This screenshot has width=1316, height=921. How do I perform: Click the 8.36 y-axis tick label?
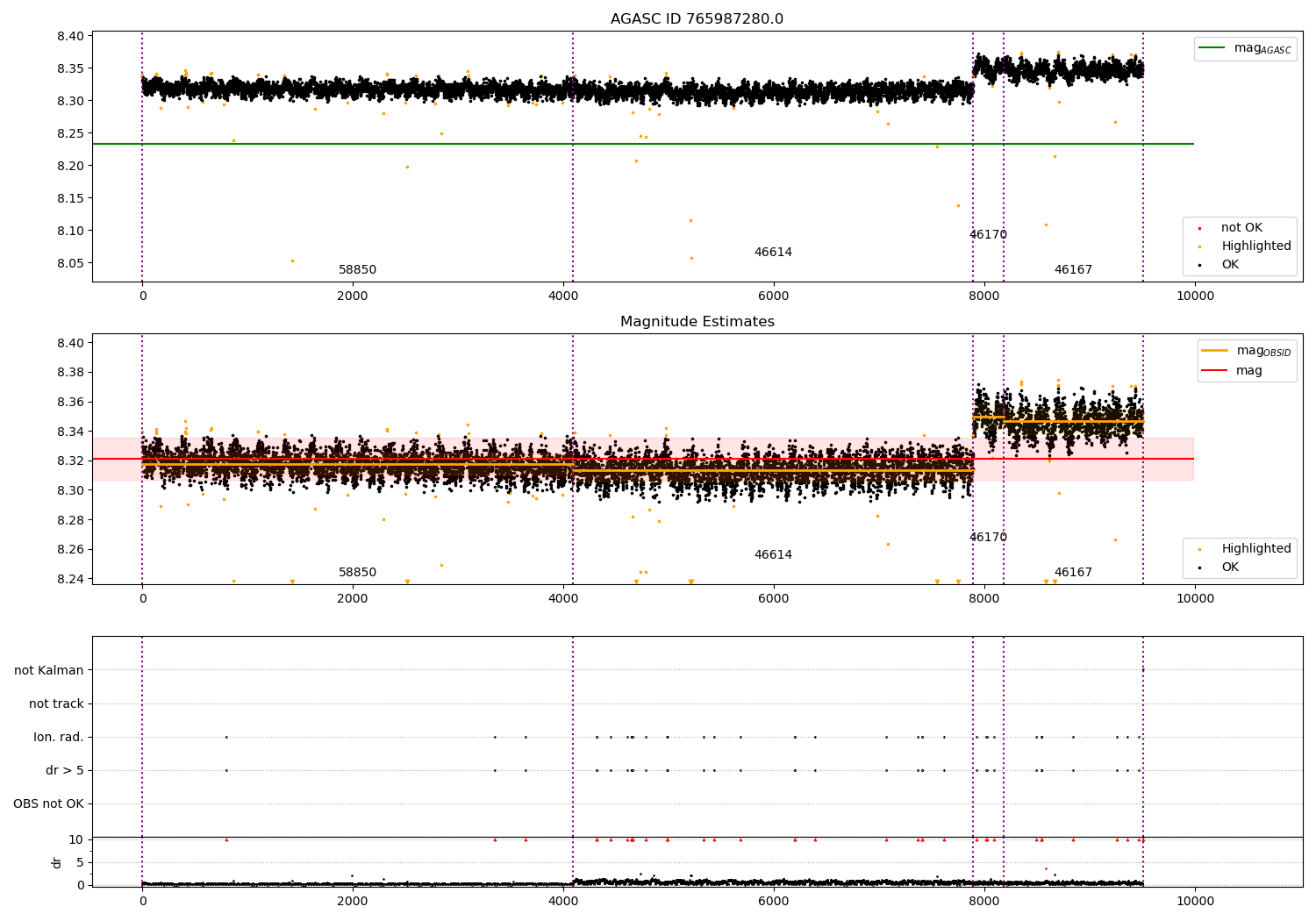pos(70,402)
